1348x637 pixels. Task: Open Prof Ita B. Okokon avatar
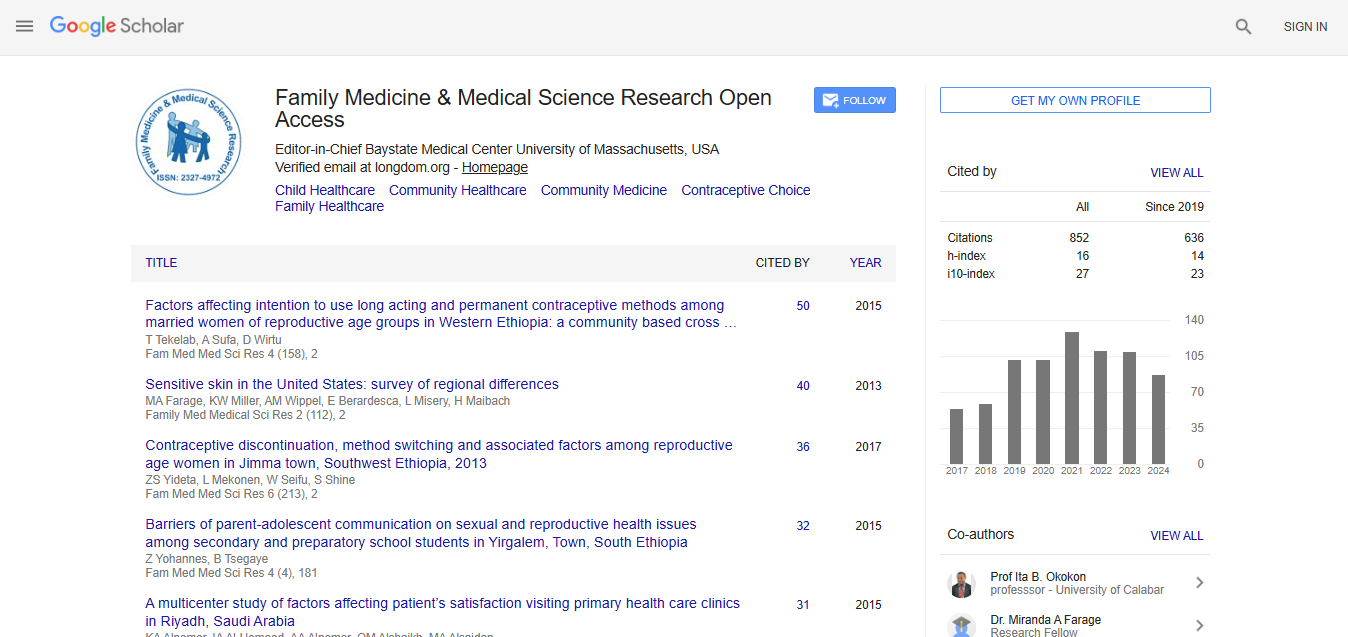tap(961, 584)
